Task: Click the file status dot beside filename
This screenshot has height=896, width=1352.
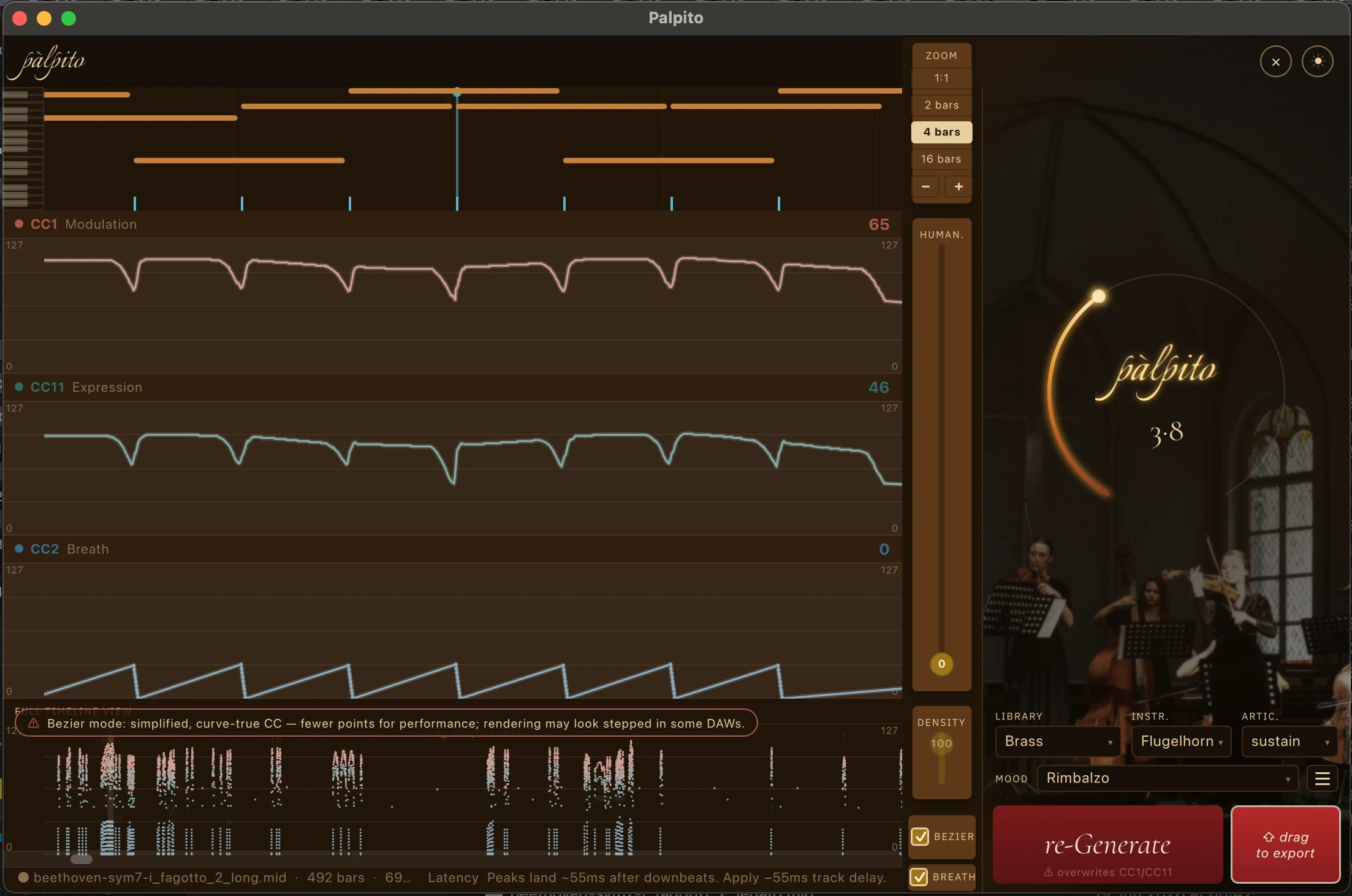Action: click(x=23, y=878)
